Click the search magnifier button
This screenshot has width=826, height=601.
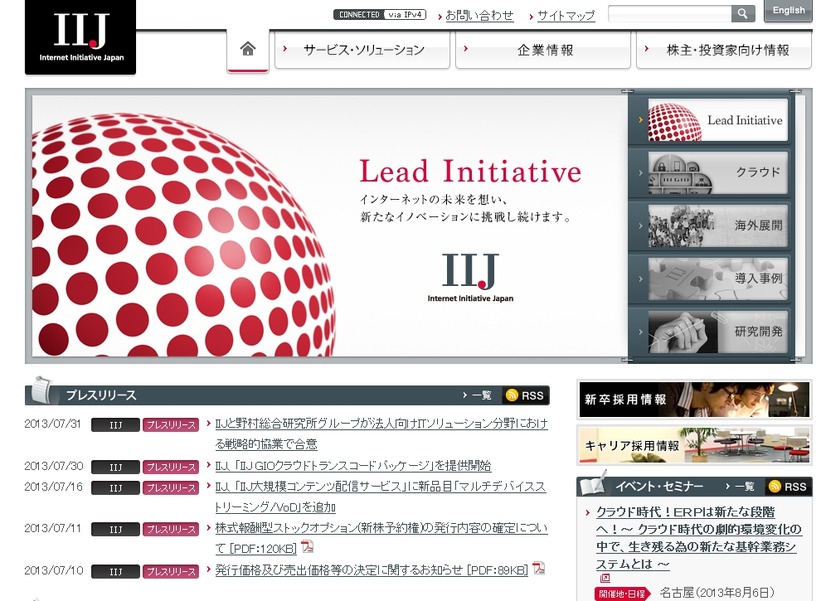[743, 14]
